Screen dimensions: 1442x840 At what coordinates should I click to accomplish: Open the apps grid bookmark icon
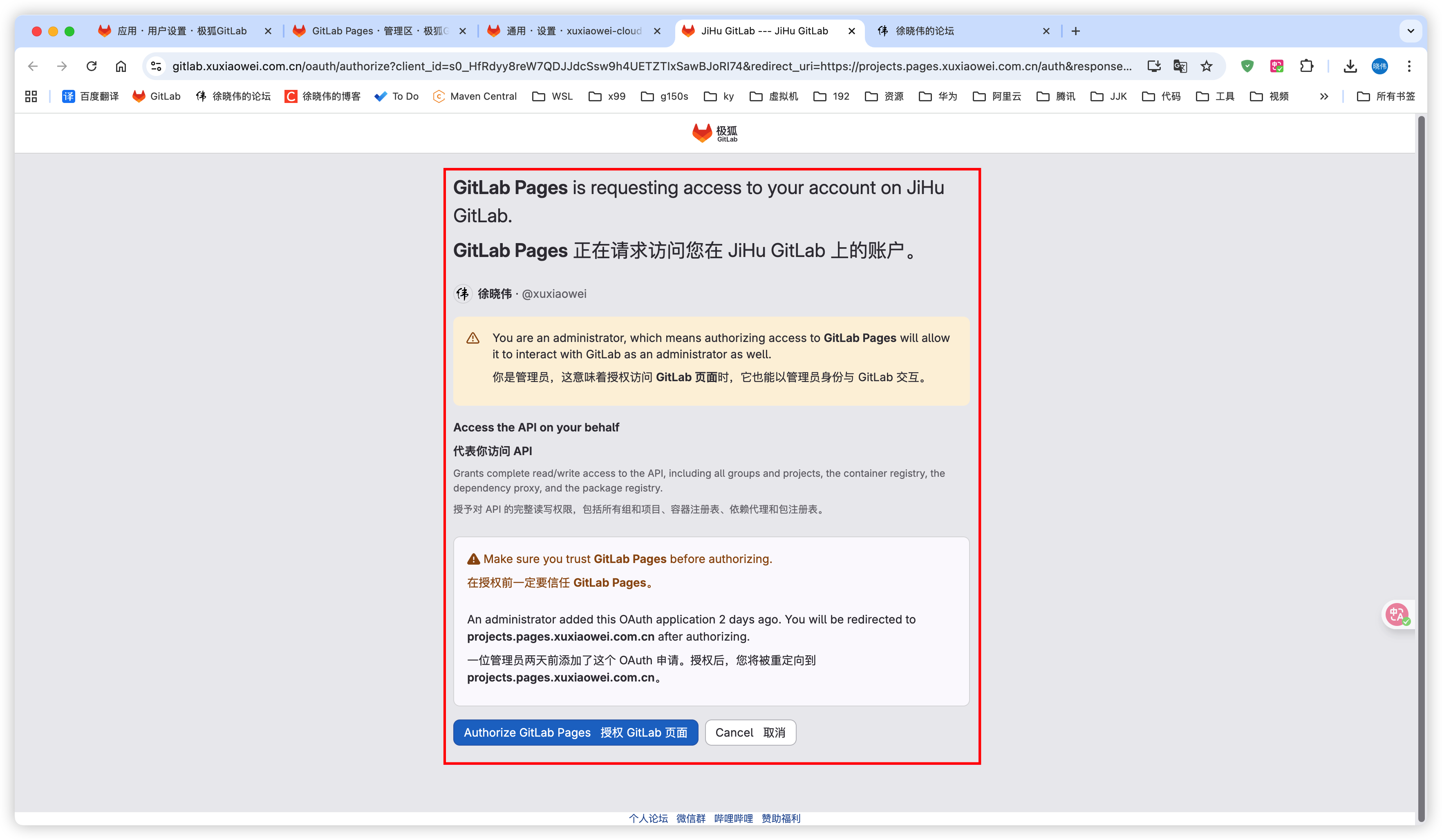pyautogui.click(x=31, y=96)
